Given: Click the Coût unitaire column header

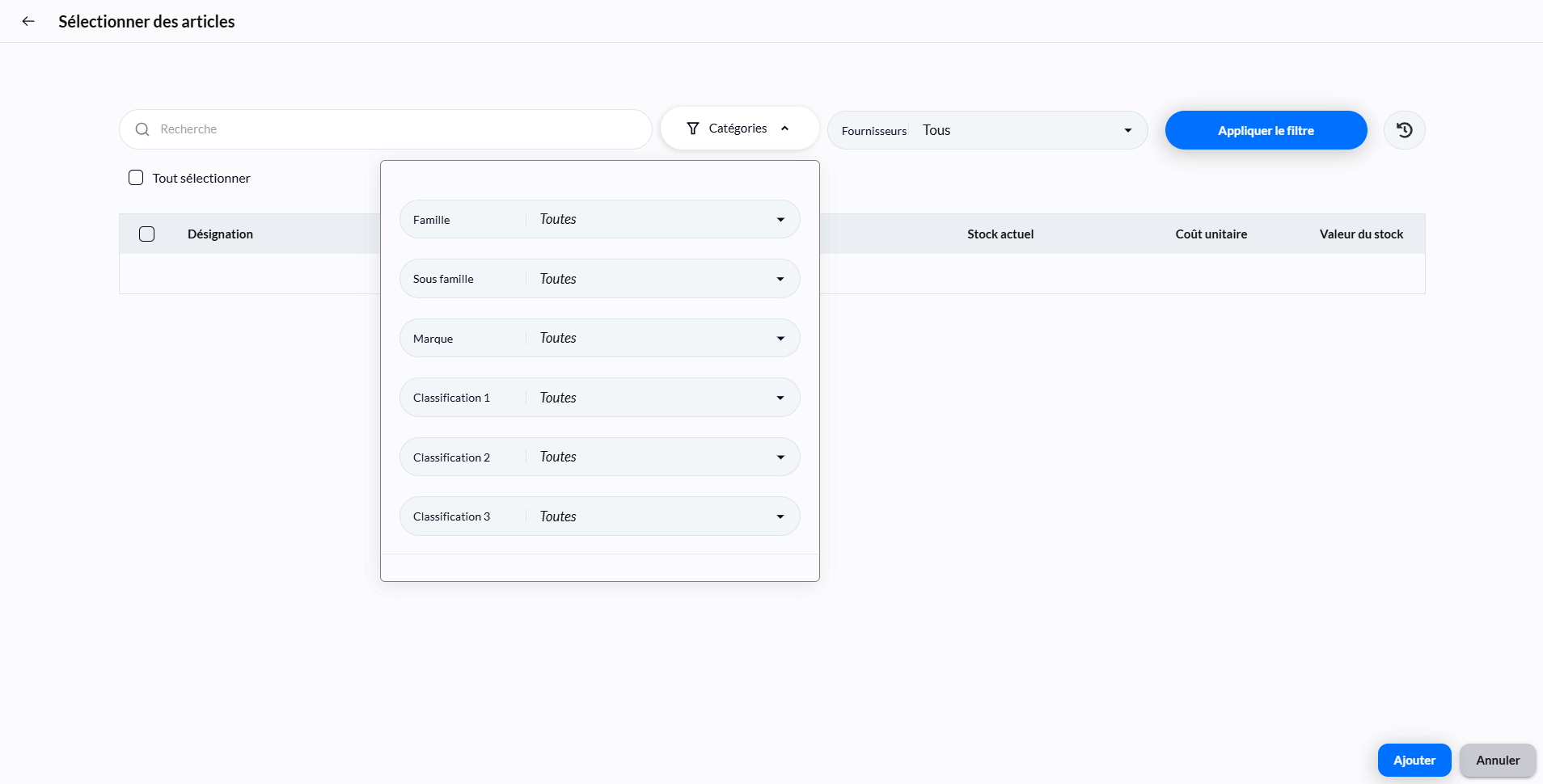Looking at the screenshot, I should tap(1211, 234).
